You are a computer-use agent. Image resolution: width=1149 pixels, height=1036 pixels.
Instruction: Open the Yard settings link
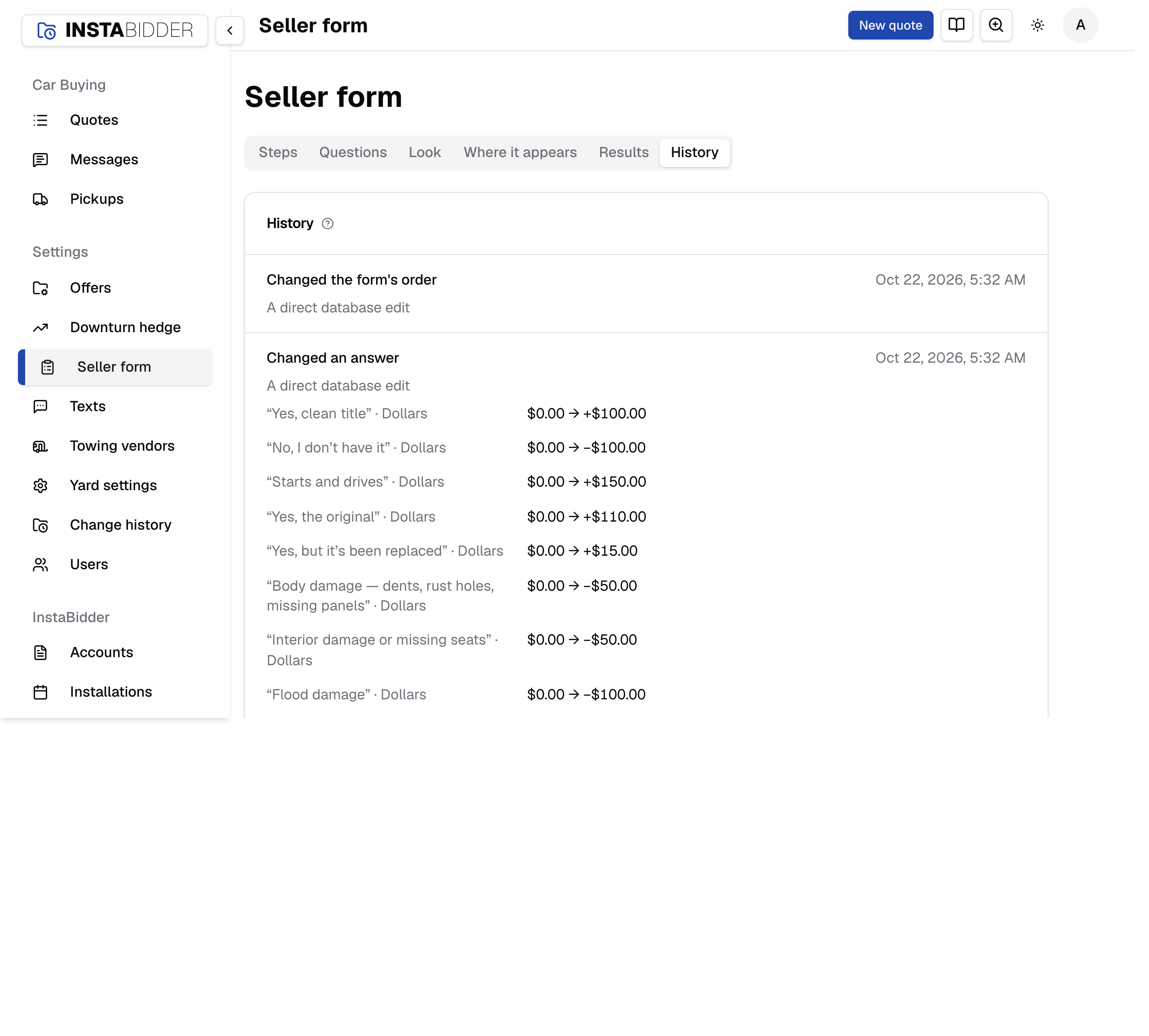(113, 486)
